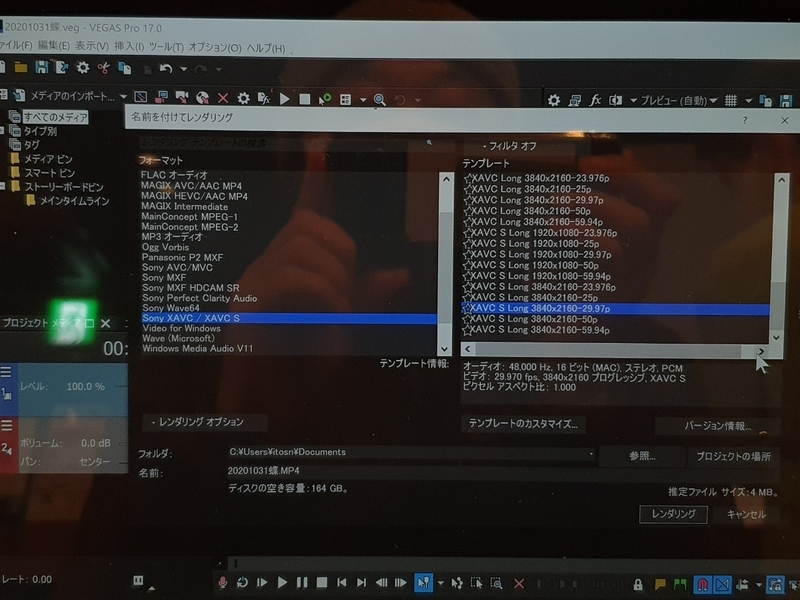Select the タイプ別 media bin
This screenshot has width=800, height=600.
40,131
